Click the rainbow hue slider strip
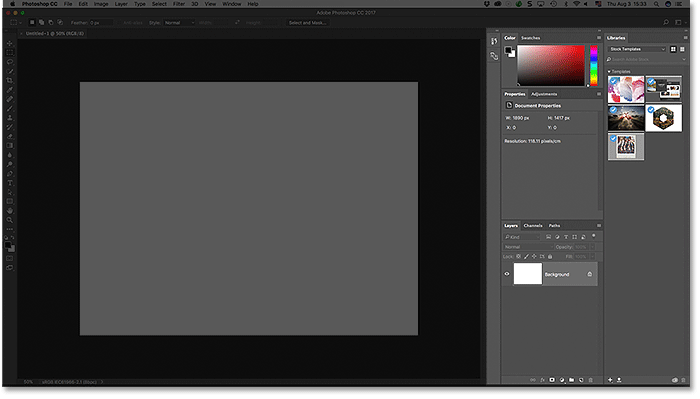Screen dimensions: 700x399 click(594, 65)
